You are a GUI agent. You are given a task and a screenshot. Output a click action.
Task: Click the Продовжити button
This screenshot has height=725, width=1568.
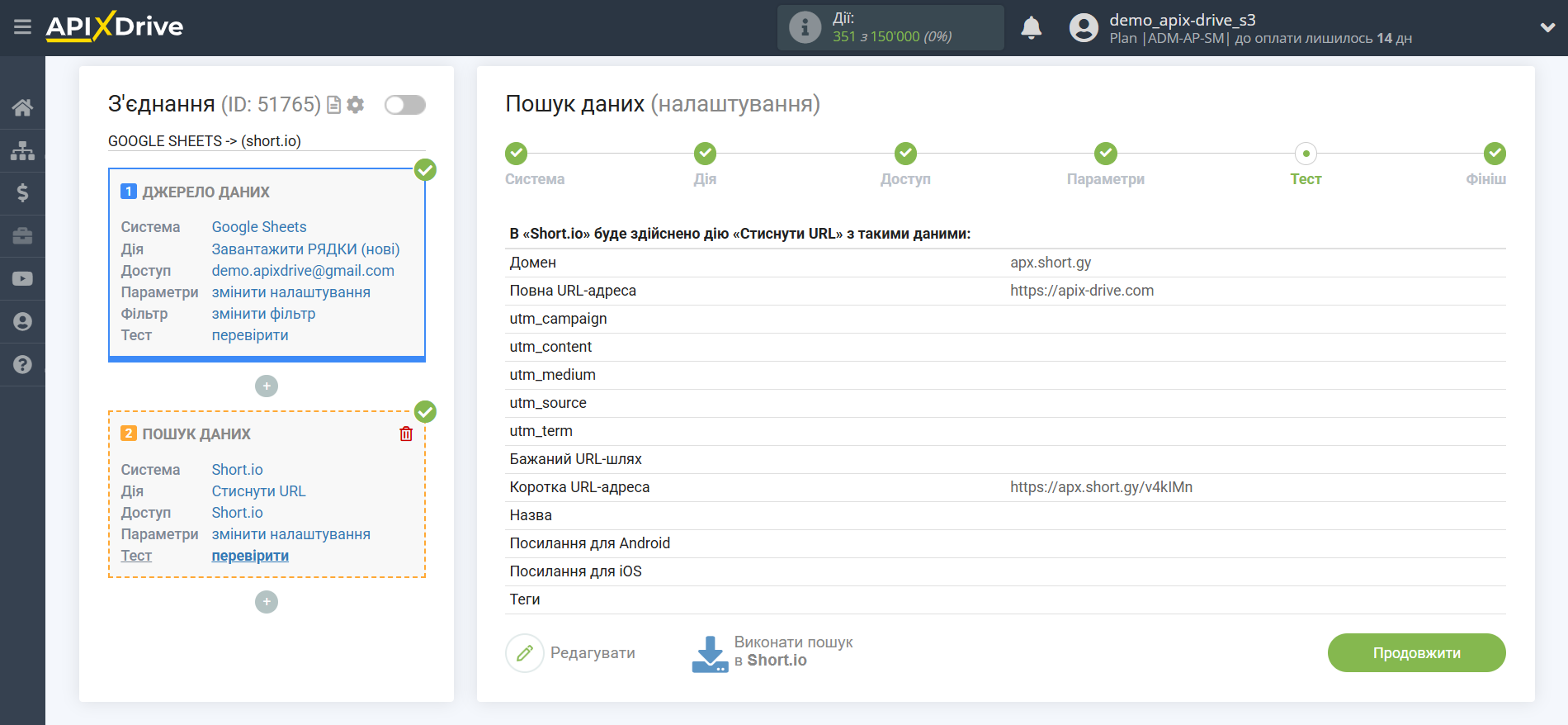(1416, 652)
